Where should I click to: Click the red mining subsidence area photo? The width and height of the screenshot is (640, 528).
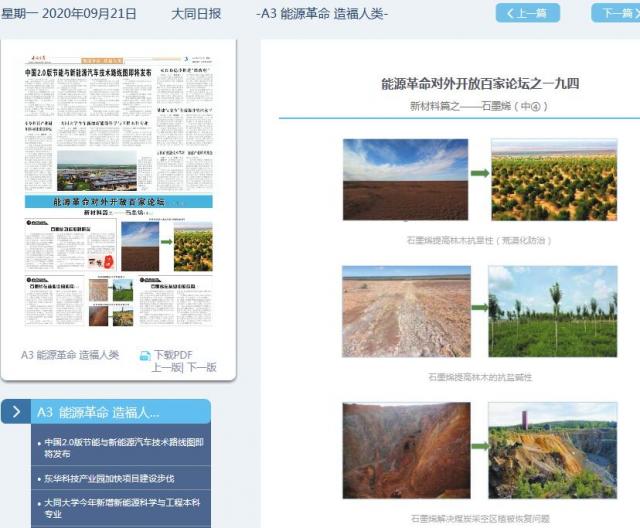pos(405,450)
